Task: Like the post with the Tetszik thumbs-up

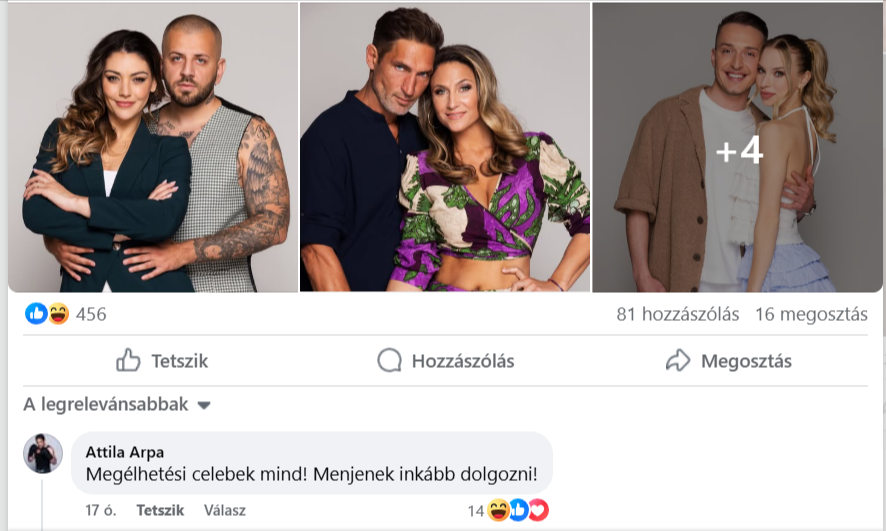Action: [162, 361]
